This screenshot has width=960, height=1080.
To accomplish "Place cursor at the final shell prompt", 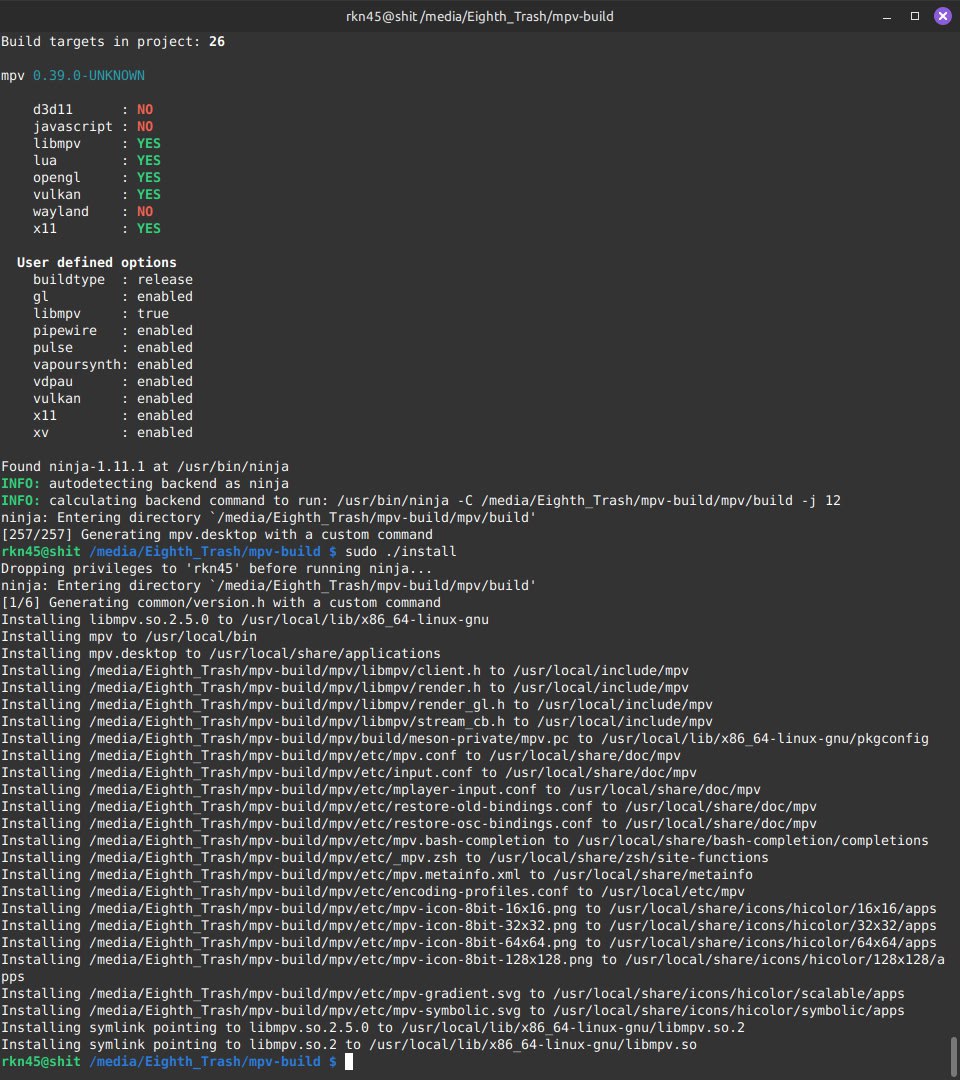I will (349, 1061).
